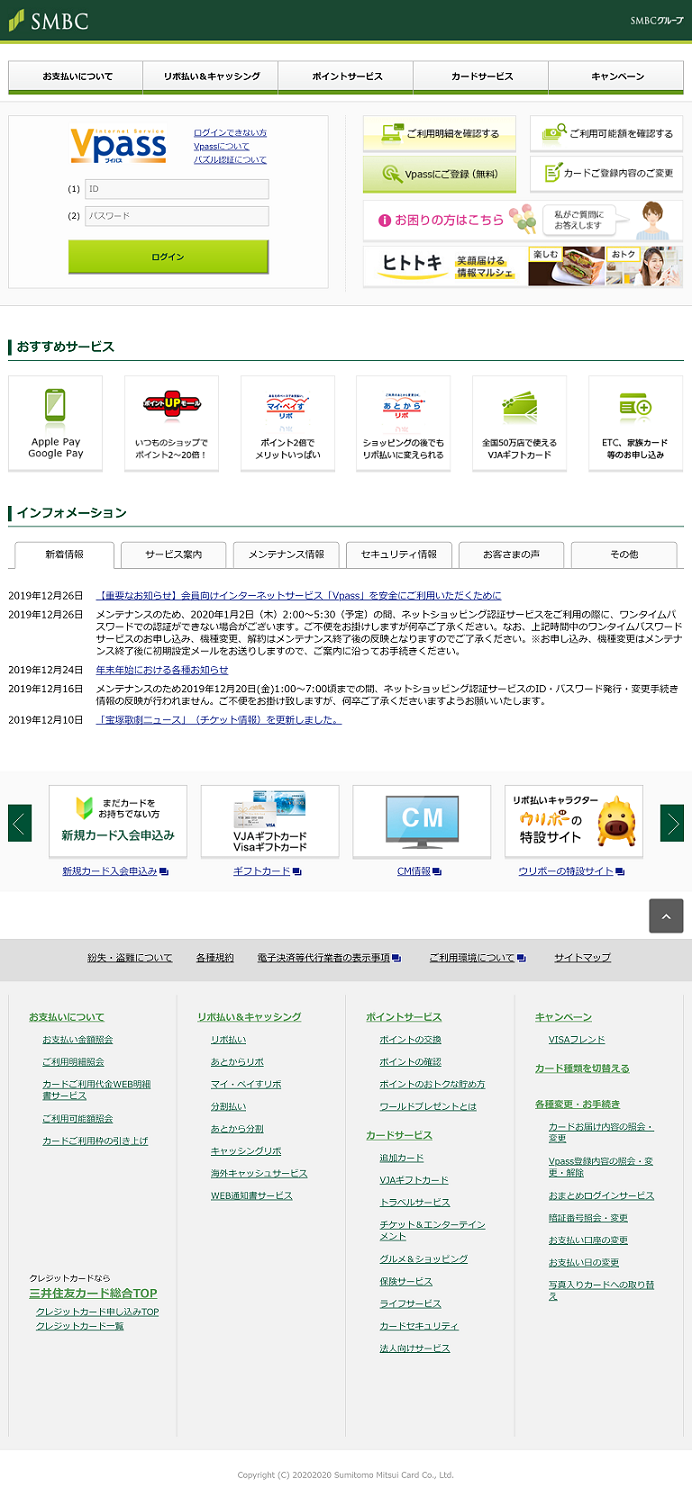Switch to the セキュリティ情報 tab
The height and width of the screenshot is (1488, 692).
[398, 554]
